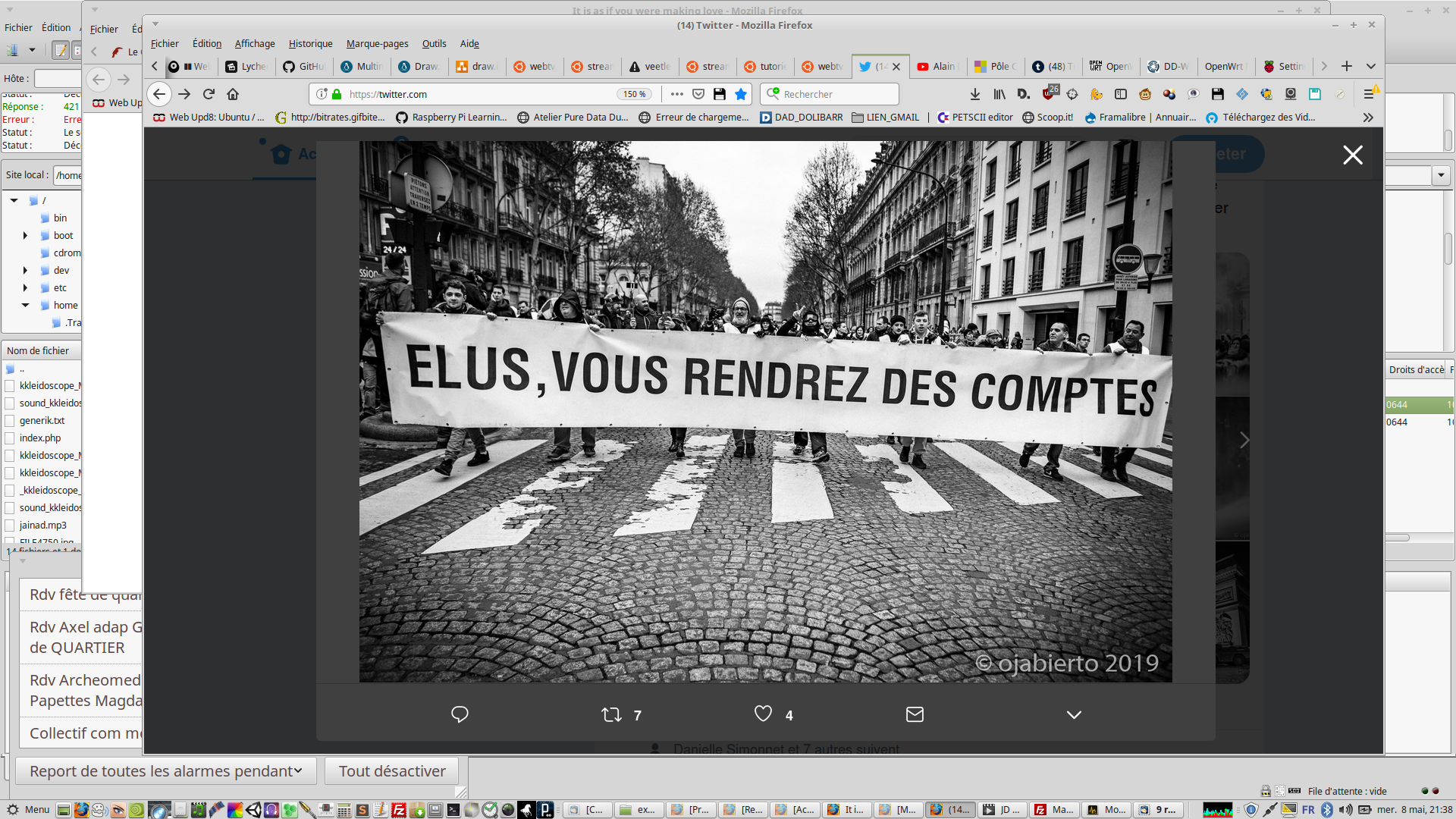
Task: Click the Firefox home button icon
Action: tap(233, 94)
